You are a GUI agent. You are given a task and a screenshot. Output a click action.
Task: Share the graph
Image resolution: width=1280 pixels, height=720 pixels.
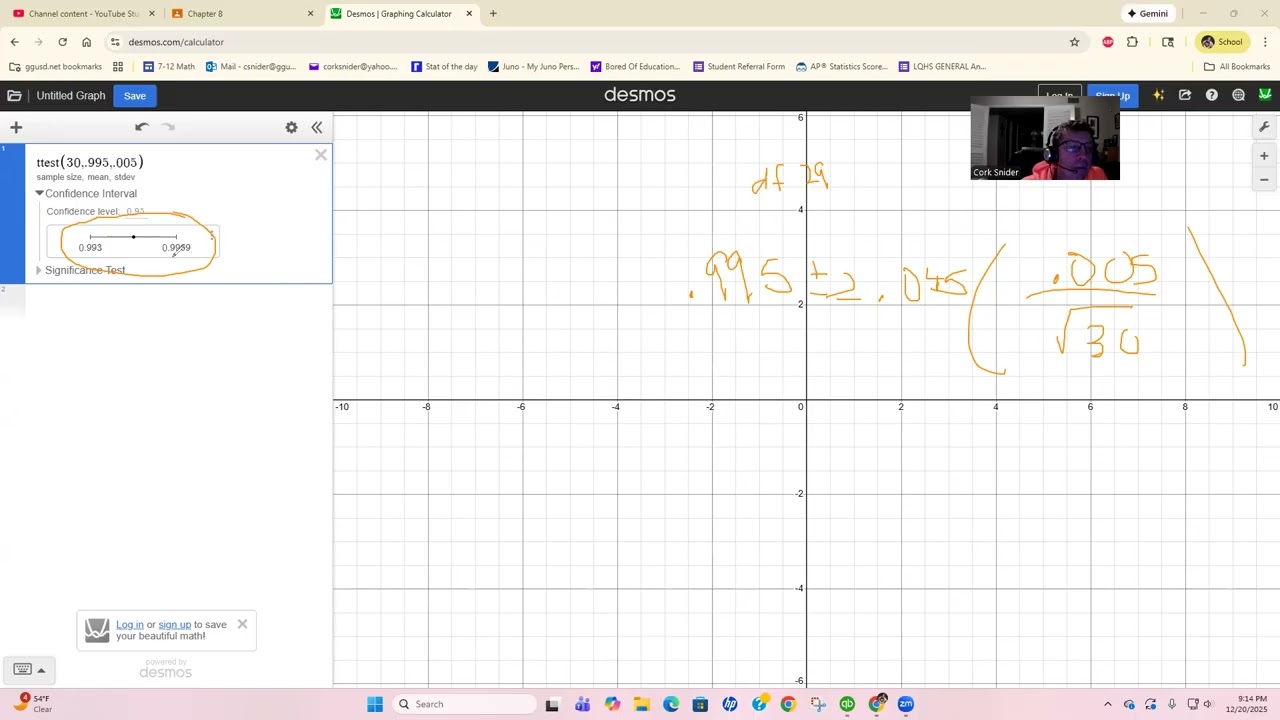(x=1185, y=95)
